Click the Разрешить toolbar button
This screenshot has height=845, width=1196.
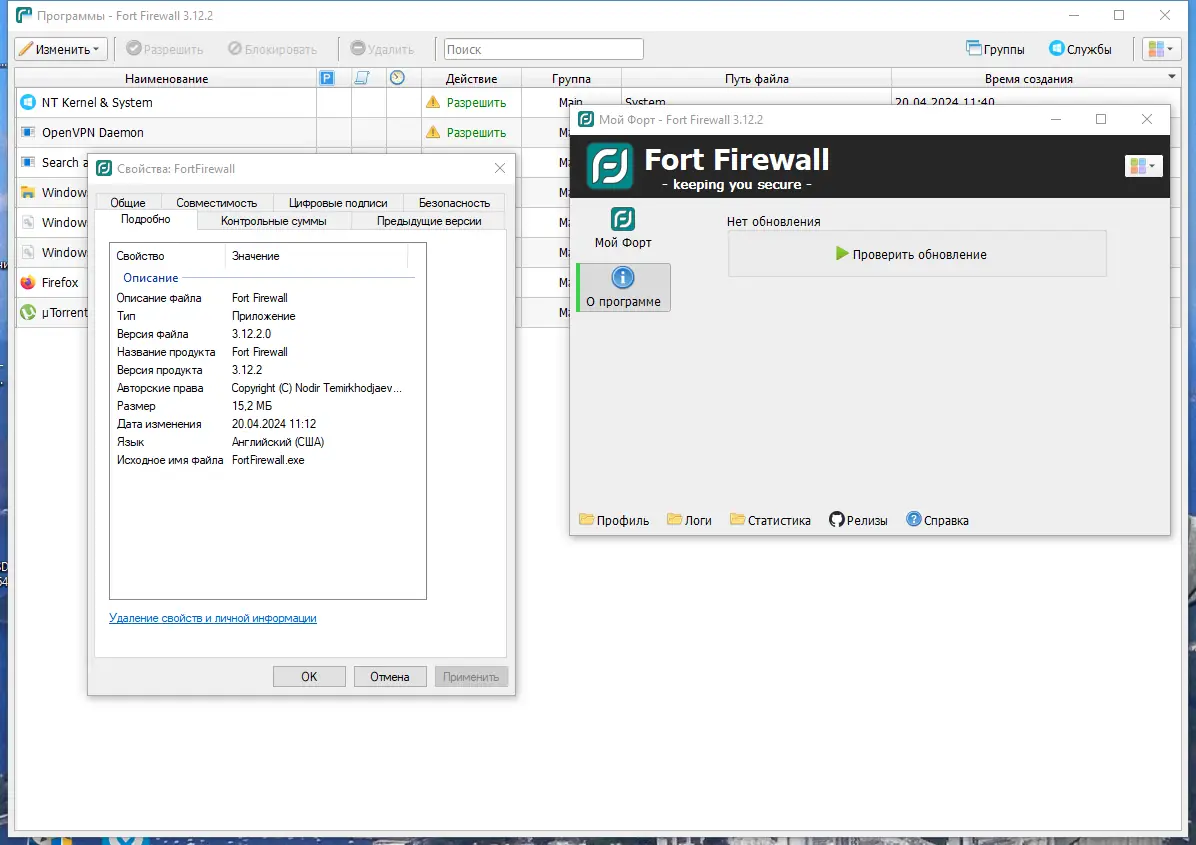(x=165, y=50)
